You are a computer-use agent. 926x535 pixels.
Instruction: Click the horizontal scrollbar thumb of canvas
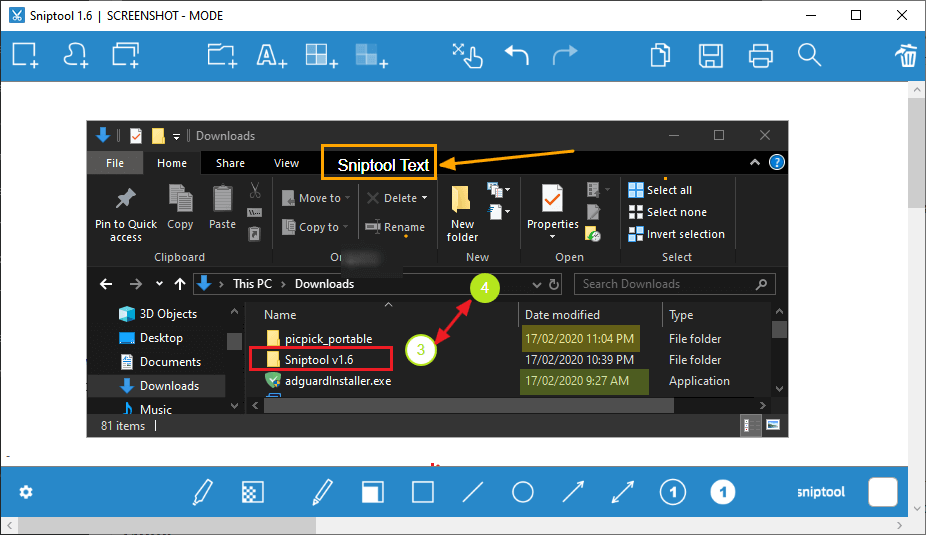pyautogui.click(x=167, y=526)
